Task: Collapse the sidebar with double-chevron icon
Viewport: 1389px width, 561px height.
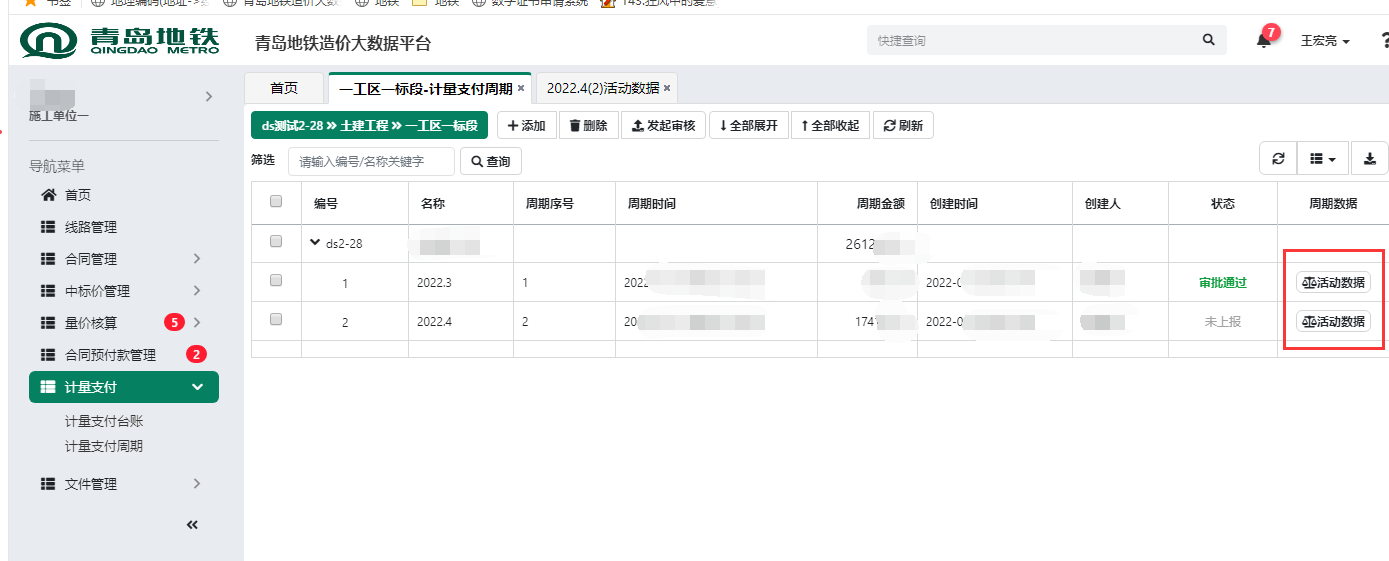Action: tap(192, 525)
